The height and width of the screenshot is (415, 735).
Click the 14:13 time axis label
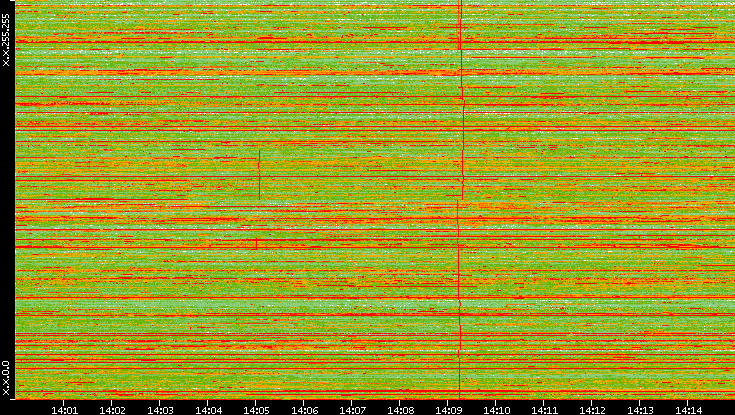tap(640, 410)
